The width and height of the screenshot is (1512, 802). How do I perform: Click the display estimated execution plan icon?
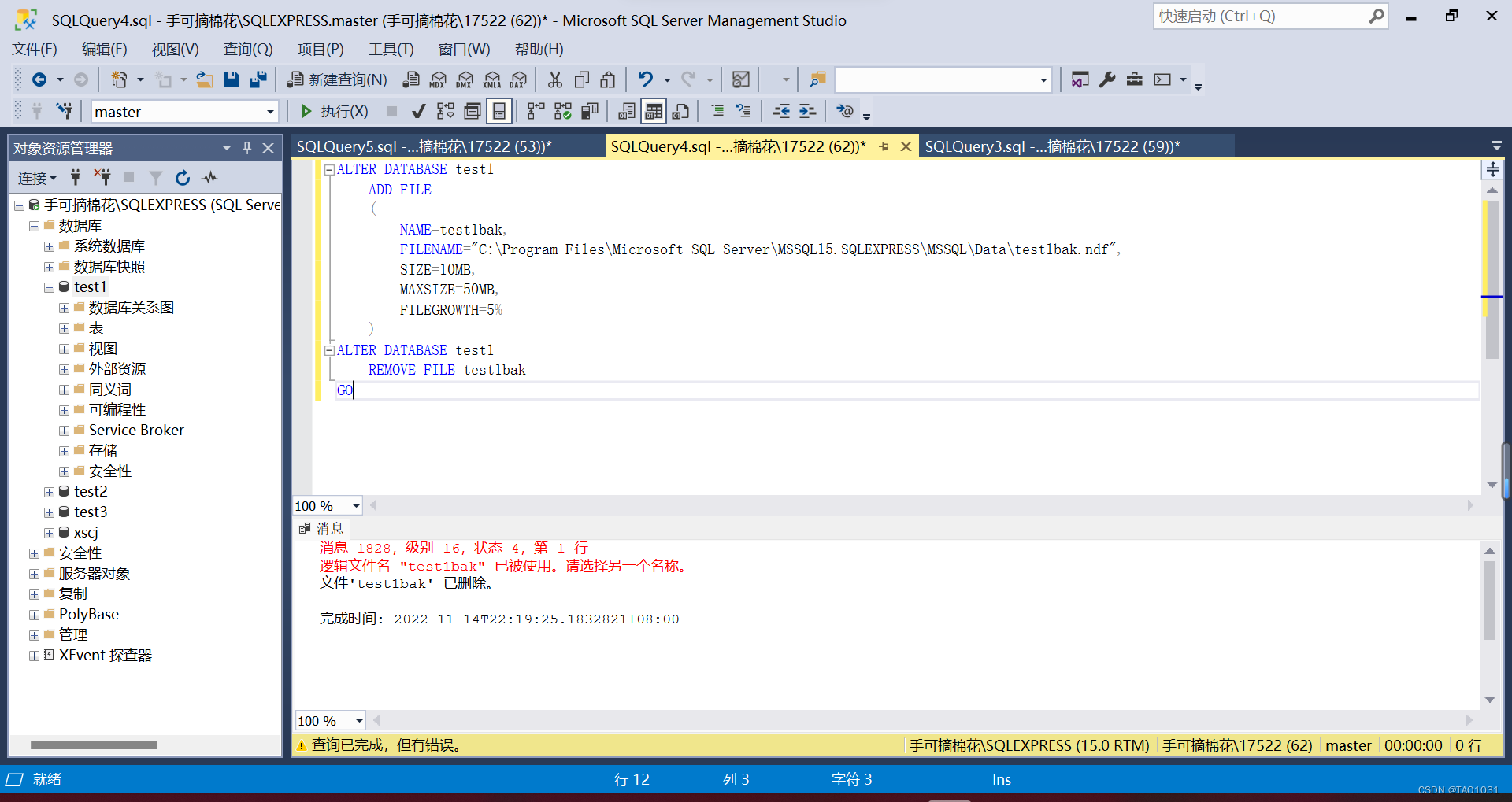tap(446, 112)
